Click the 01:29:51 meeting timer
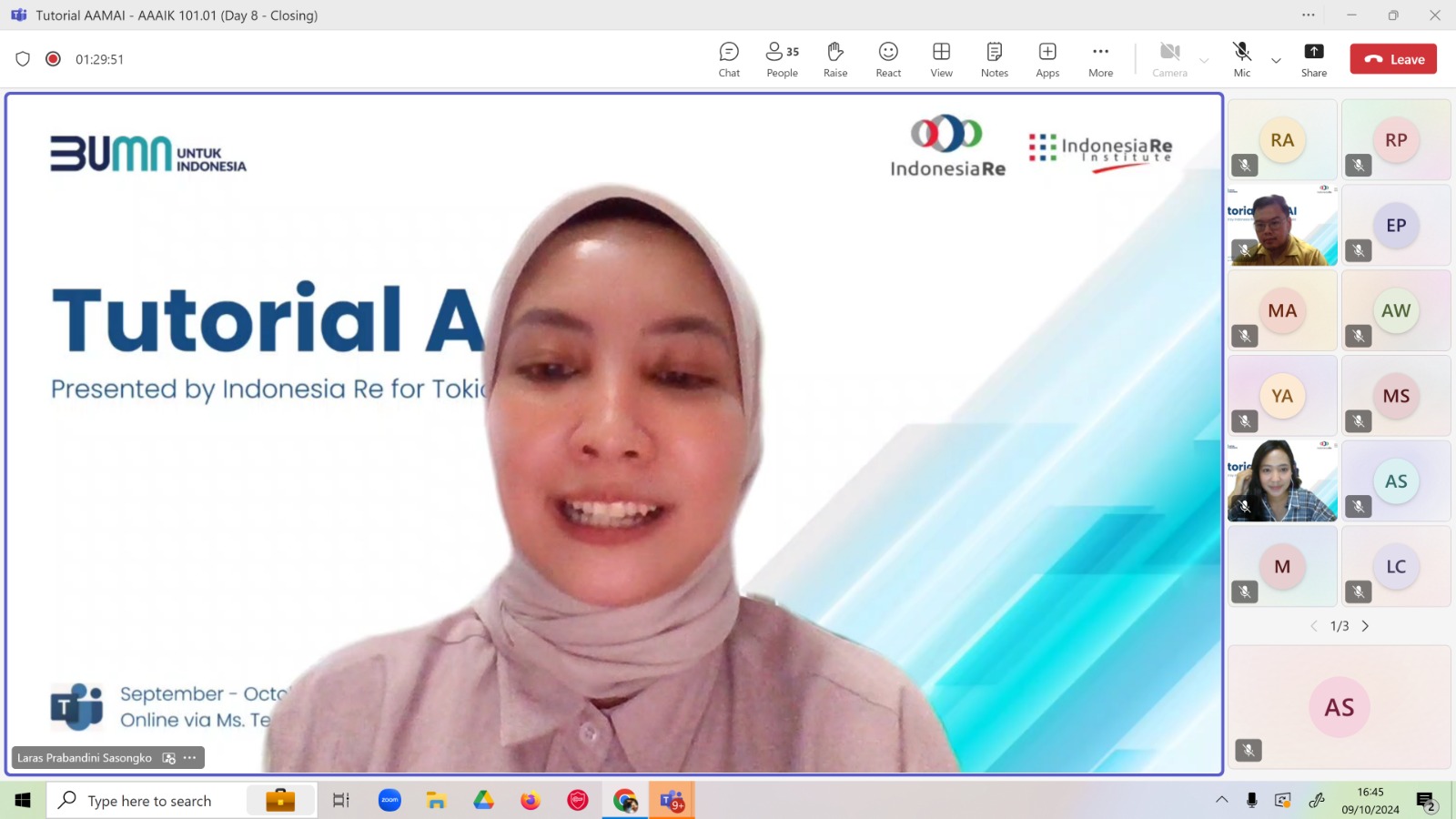Screen dimensions: 1456x819 click(x=99, y=59)
